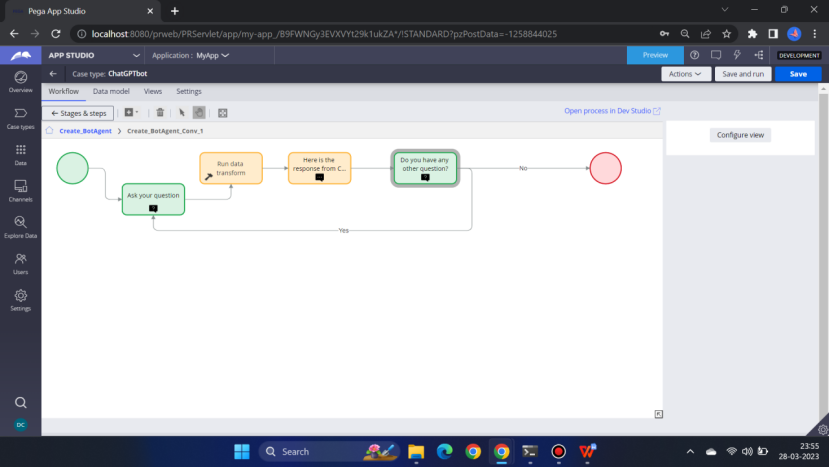Open Settings in the left sidebar

click(x=21, y=300)
